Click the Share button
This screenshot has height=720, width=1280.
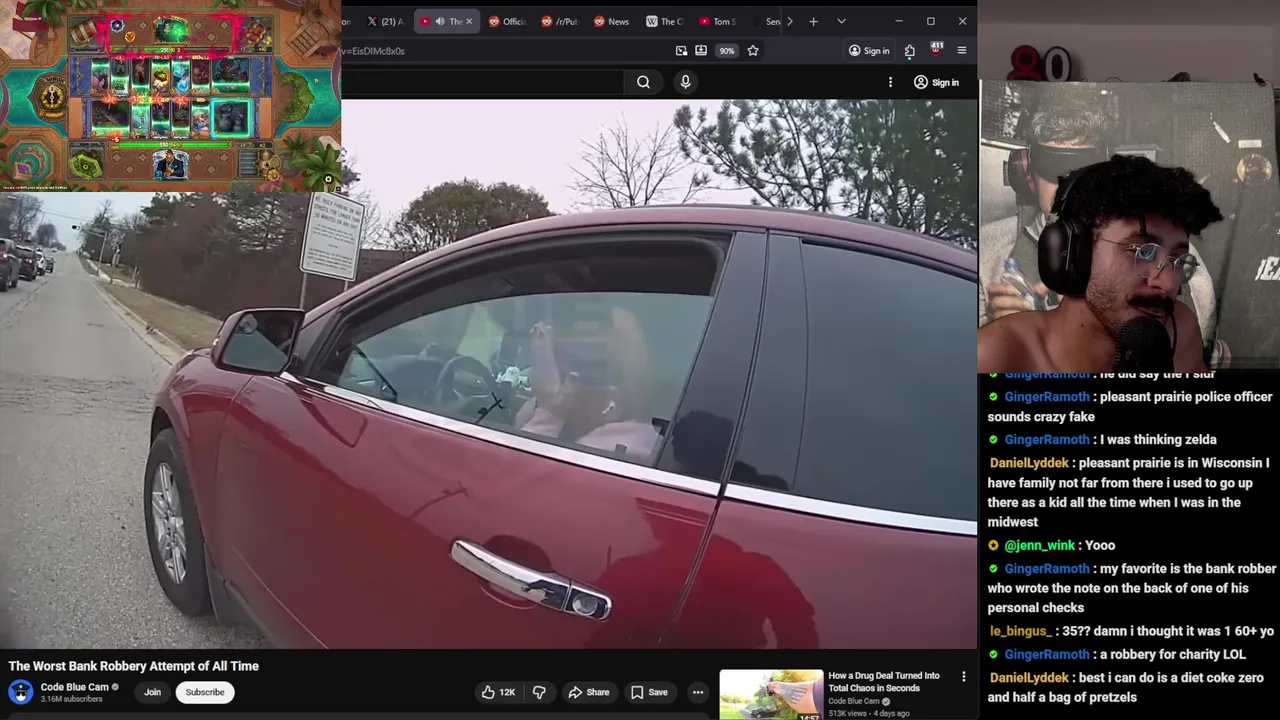coord(588,692)
